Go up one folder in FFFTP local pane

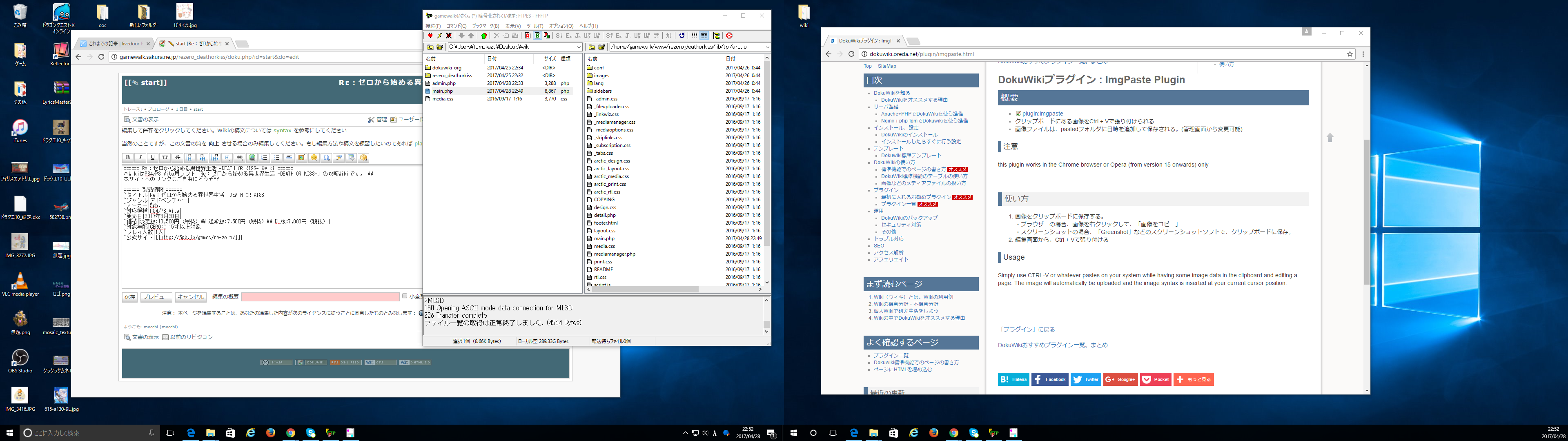[430, 47]
